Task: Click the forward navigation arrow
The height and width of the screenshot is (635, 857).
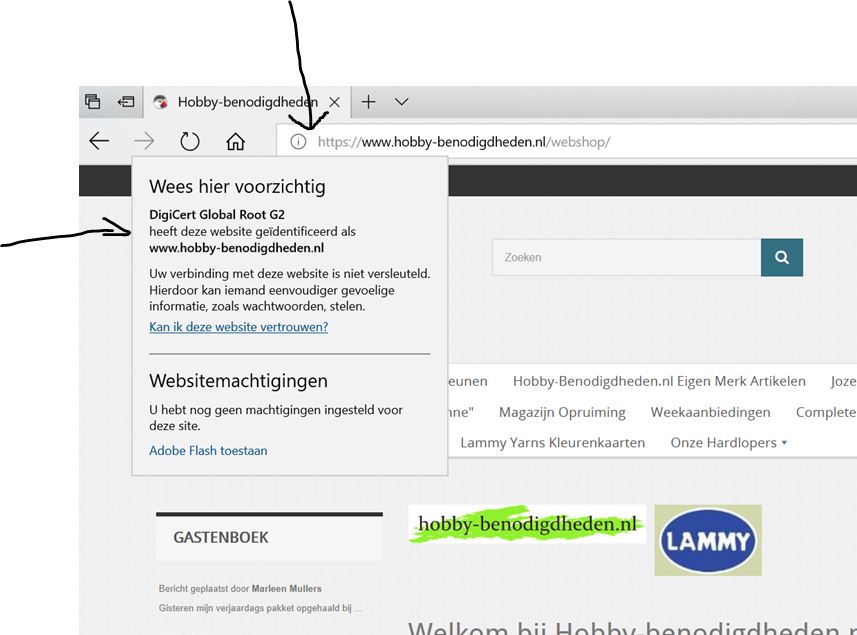Action: pos(144,142)
